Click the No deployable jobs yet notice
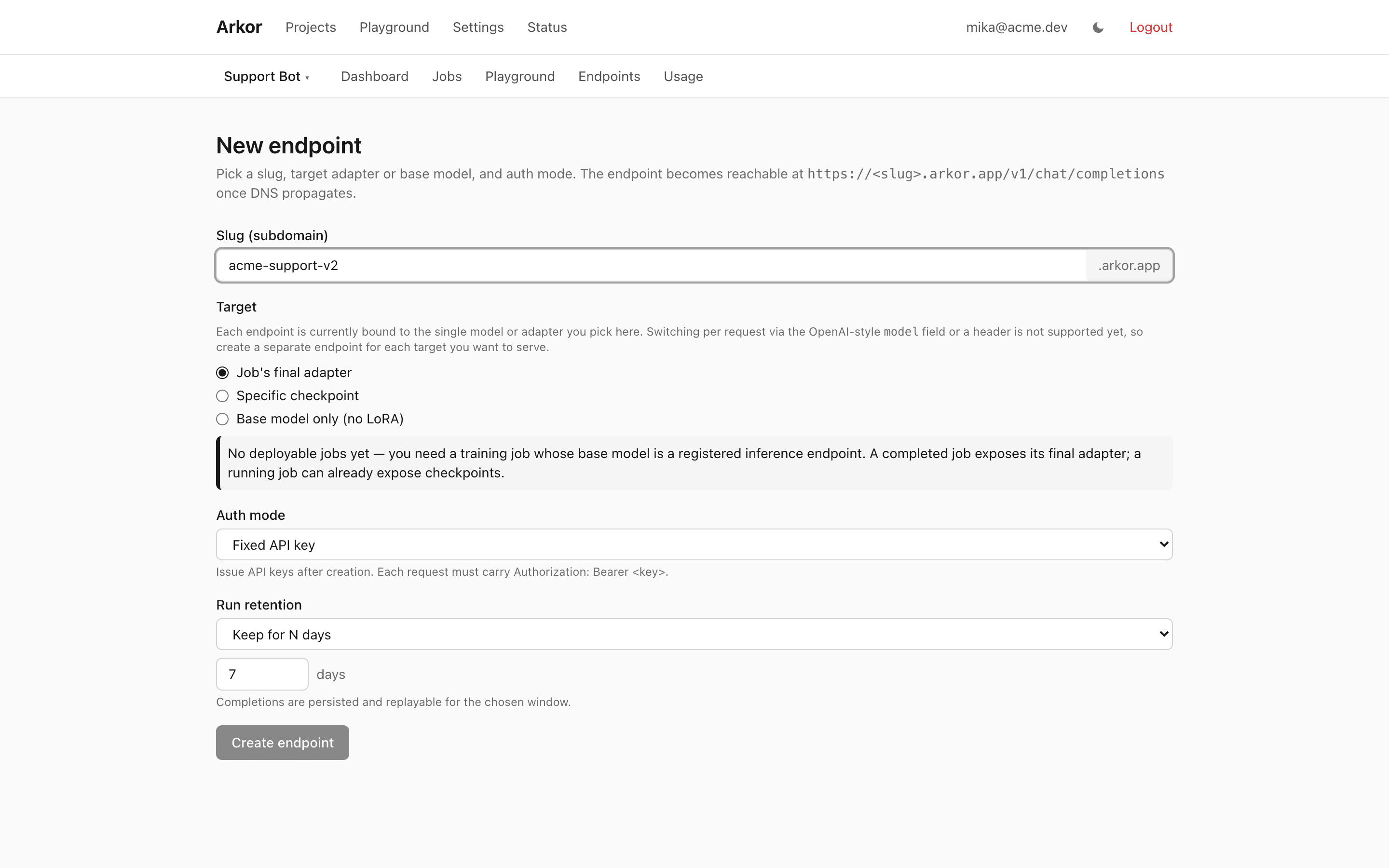This screenshot has width=1389, height=868. [694, 463]
